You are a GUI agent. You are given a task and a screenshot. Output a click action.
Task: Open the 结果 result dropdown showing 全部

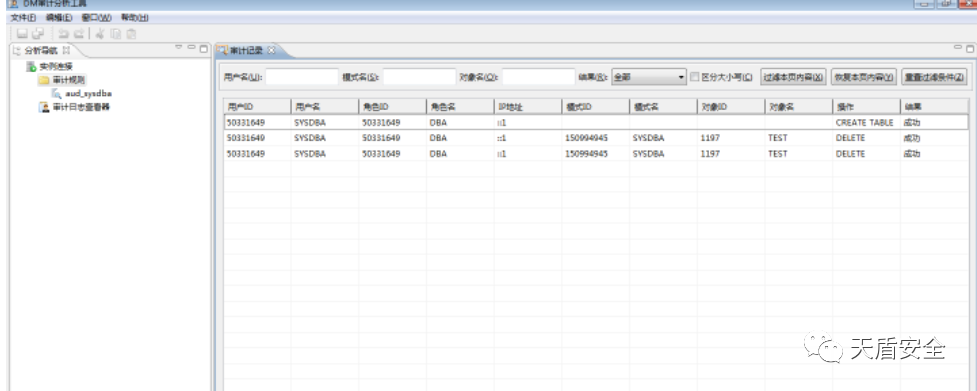point(649,77)
